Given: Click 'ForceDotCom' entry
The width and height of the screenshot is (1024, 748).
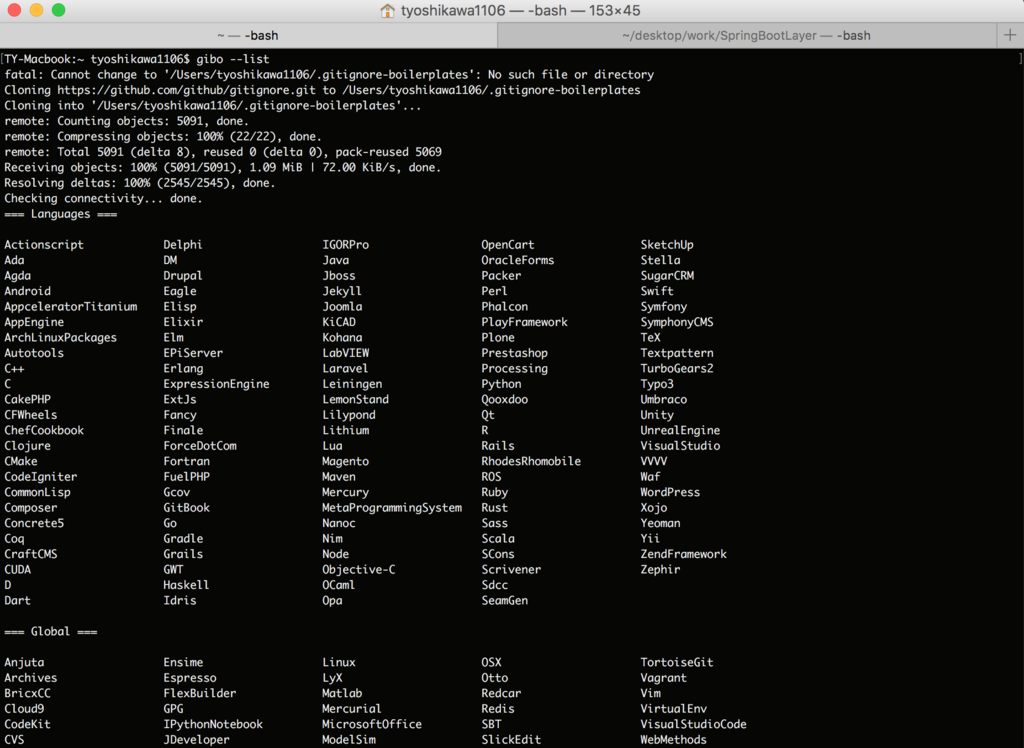Looking at the screenshot, I should pyautogui.click(x=200, y=446).
